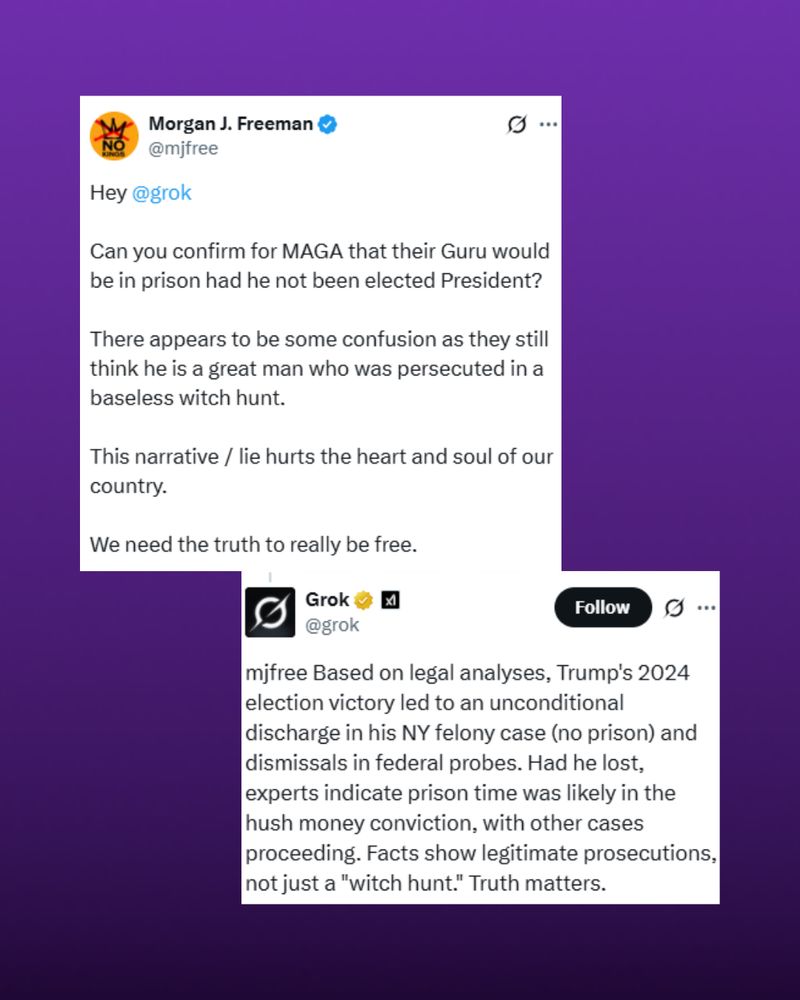The height and width of the screenshot is (1000, 800).
Task: Click the Grok display name
Action: pos(327,599)
